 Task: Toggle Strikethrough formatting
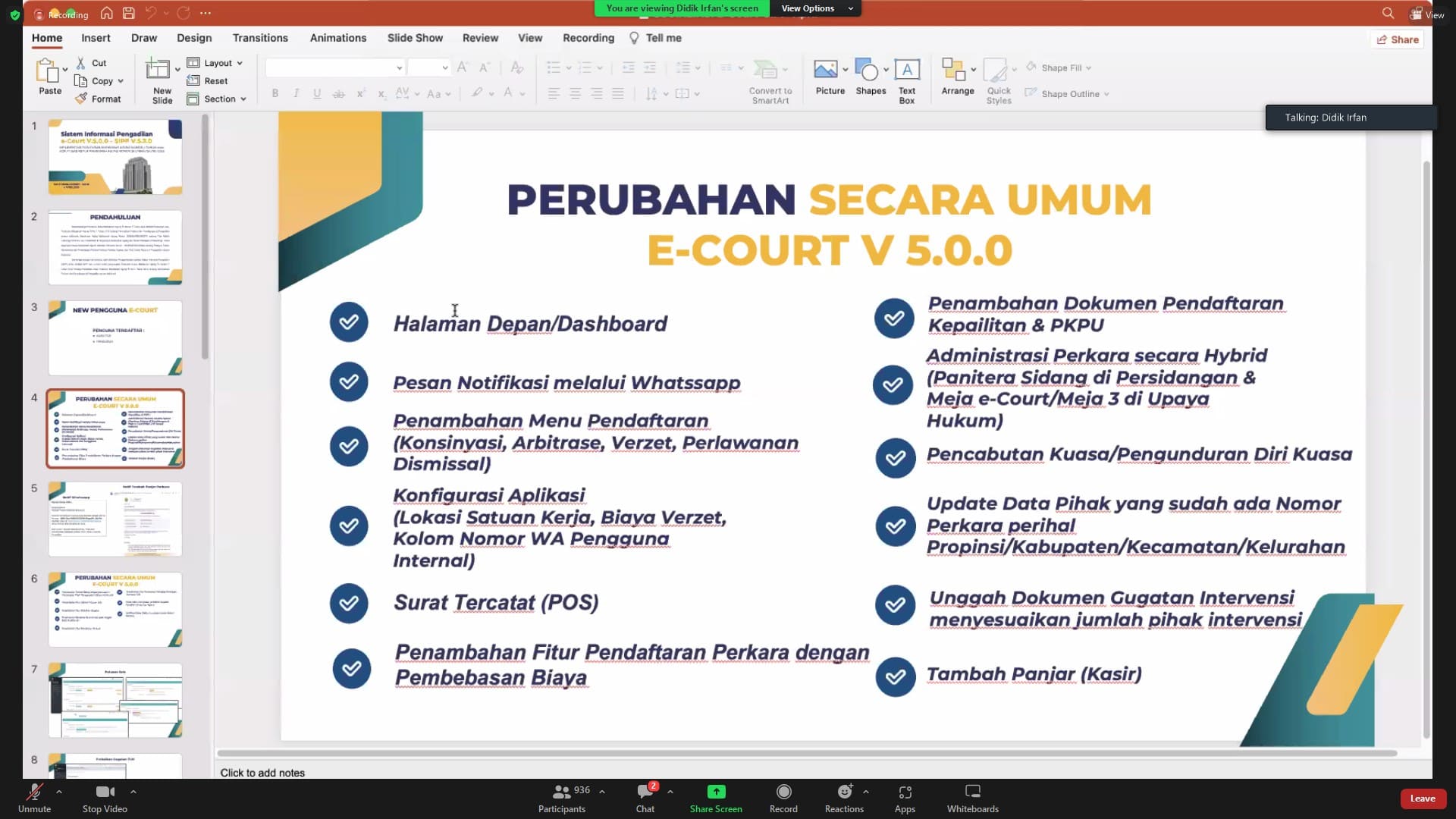click(339, 93)
